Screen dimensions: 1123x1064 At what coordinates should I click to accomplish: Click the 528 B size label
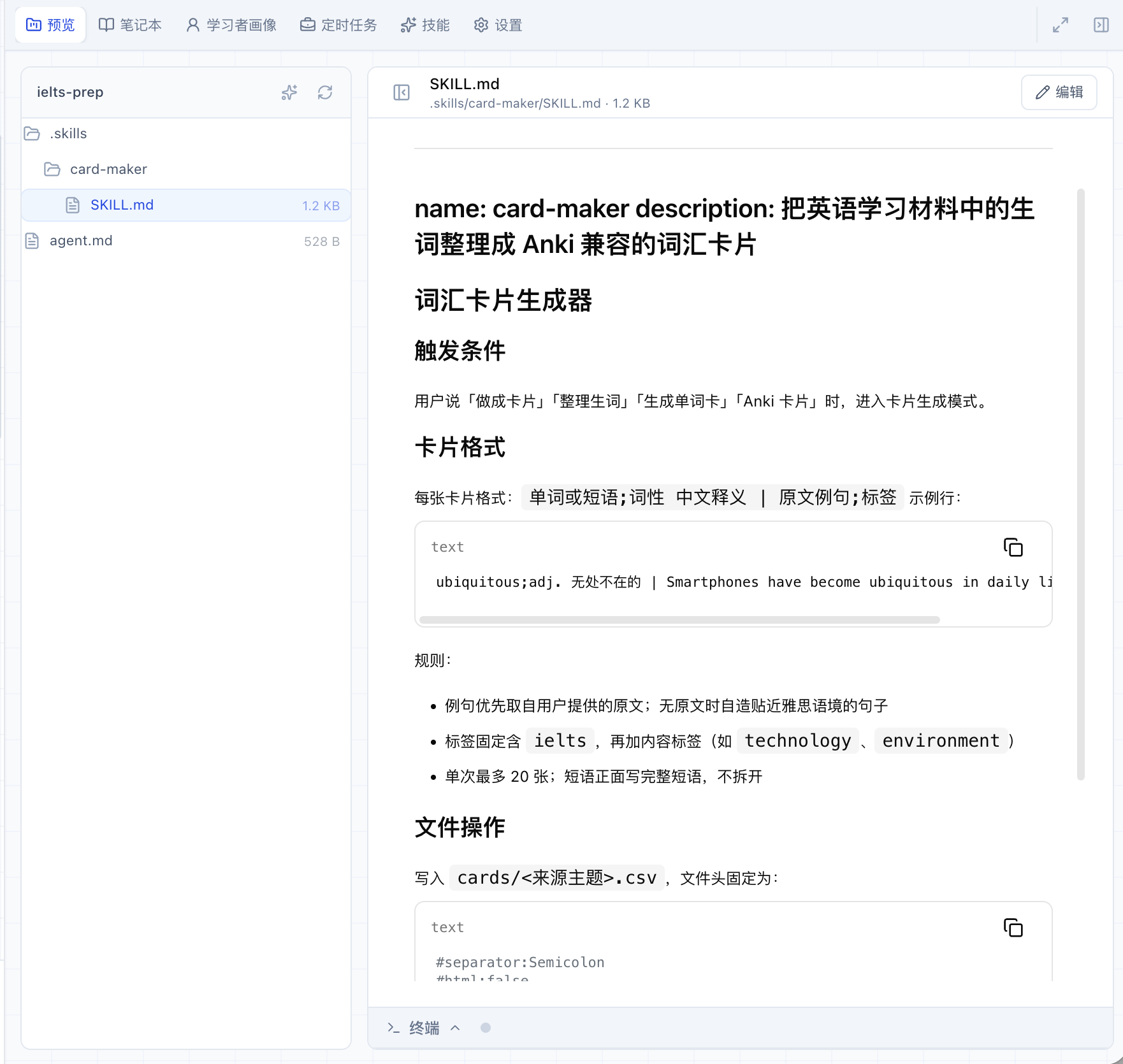click(x=322, y=241)
